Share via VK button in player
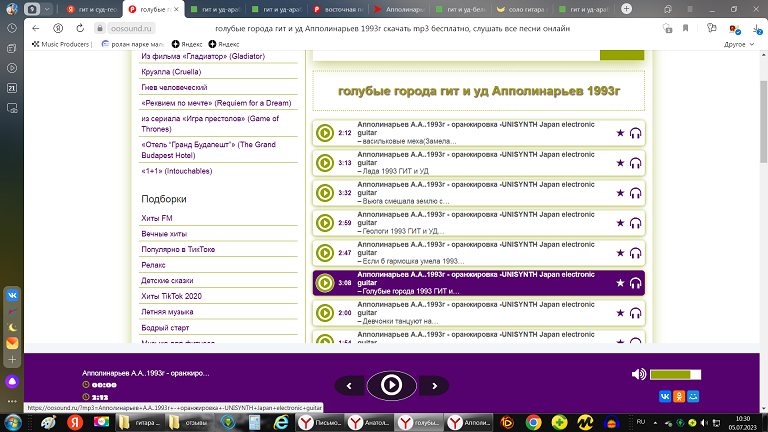This screenshot has height=432, width=768. [x=665, y=396]
